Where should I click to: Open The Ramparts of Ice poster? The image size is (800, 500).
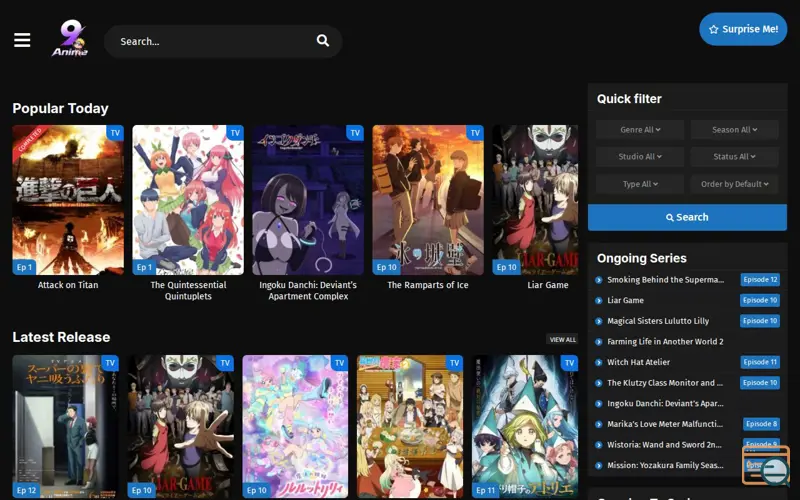coord(428,200)
